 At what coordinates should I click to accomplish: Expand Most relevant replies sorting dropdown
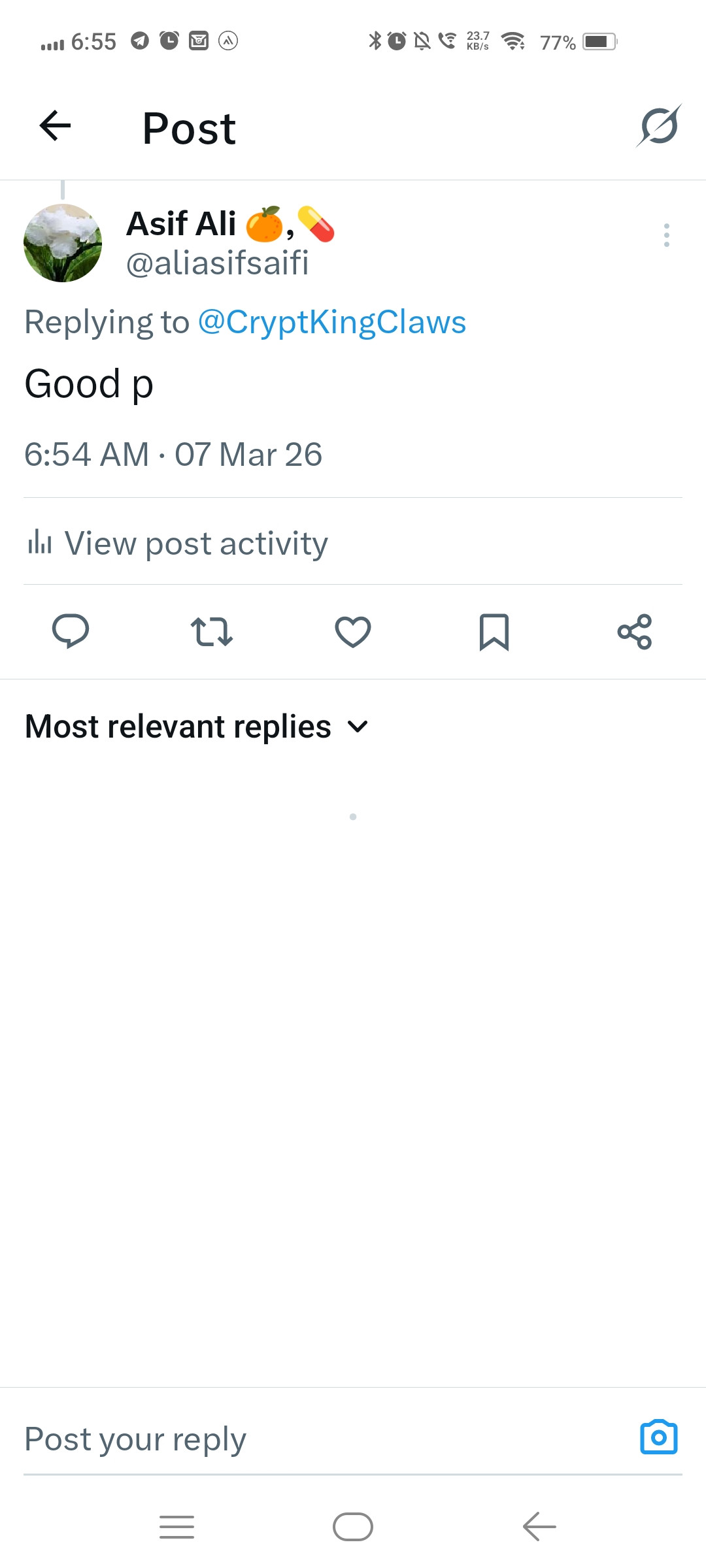[x=197, y=727]
